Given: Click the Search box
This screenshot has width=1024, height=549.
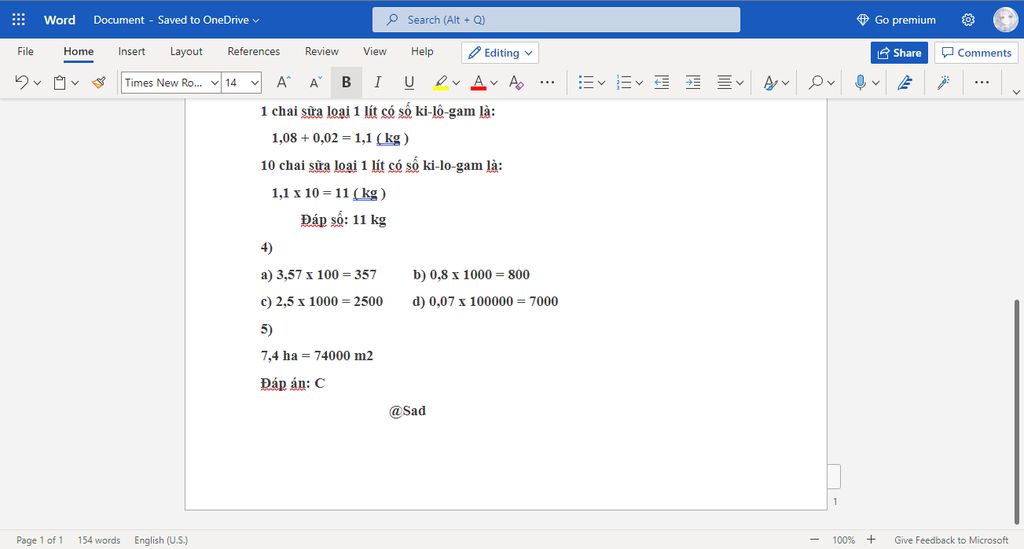Looking at the screenshot, I should tap(556, 20).
